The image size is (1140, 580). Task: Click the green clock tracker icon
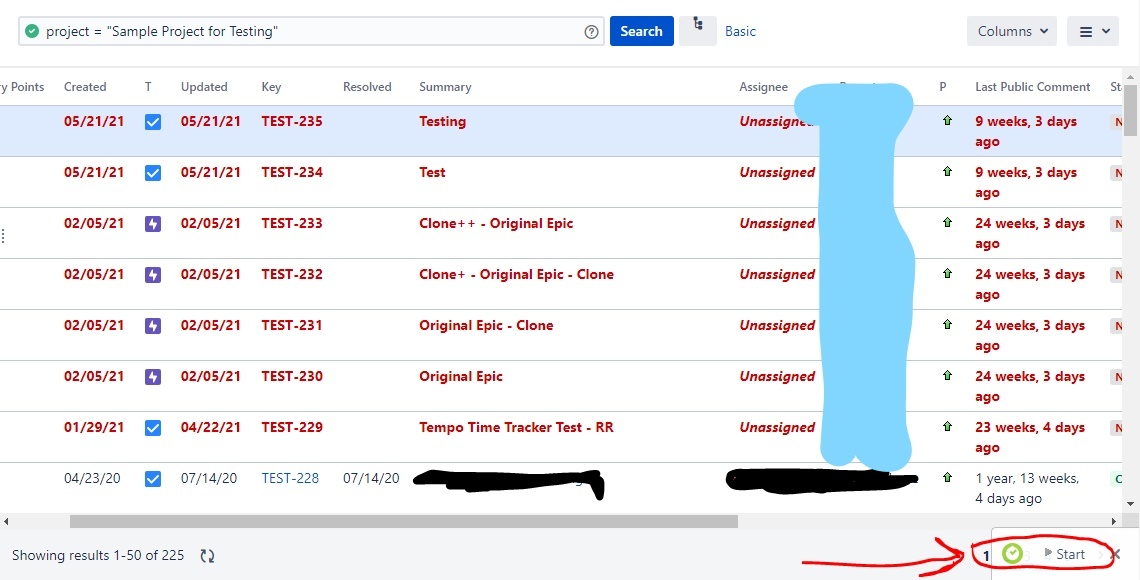(x=1012, y=554)
